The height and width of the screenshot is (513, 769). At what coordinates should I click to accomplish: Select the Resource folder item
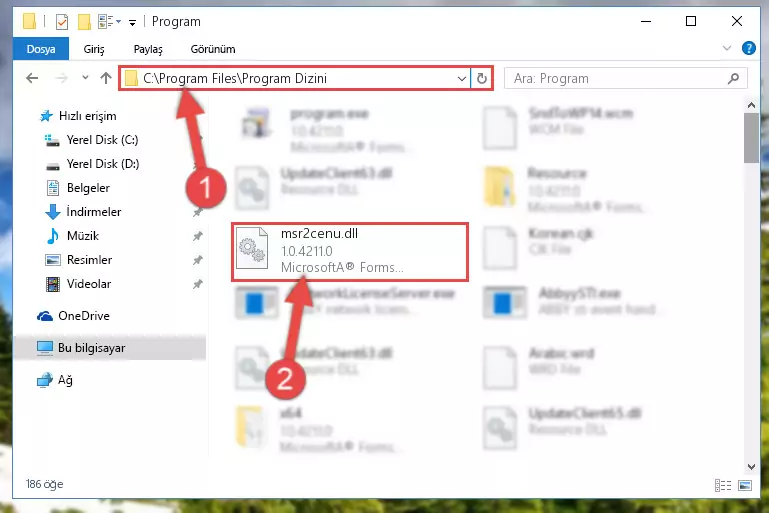click(564, 192)
